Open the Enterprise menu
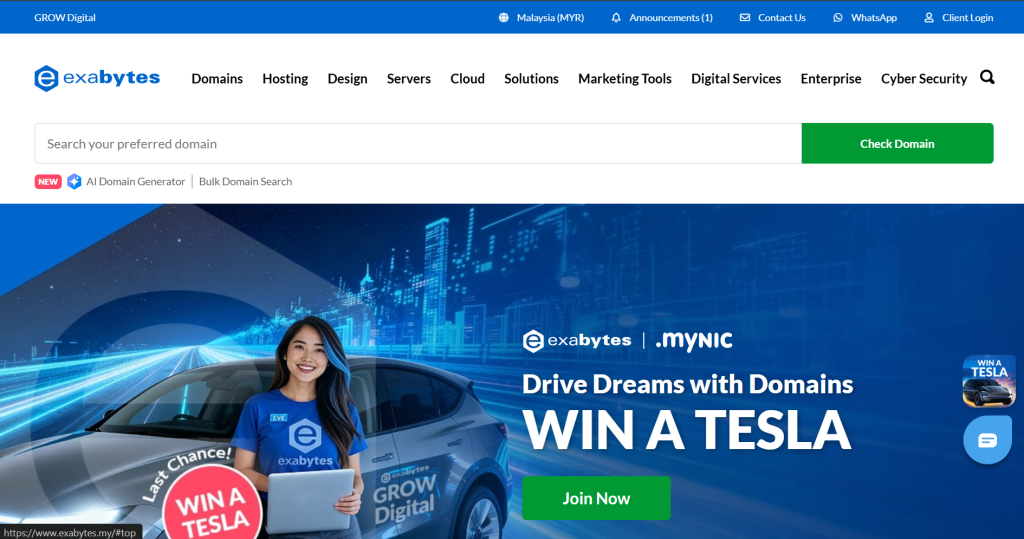Viewport: 1024px width, 539px height. click(831, 78)
